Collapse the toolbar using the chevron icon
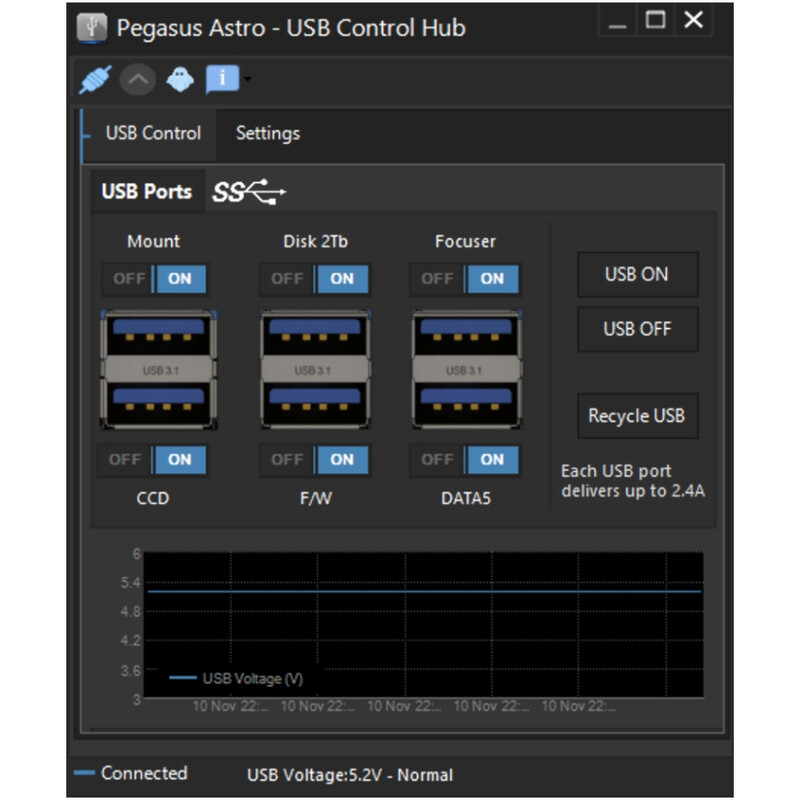The width and height of the screenshot is (800, 800). click(137, 79)
